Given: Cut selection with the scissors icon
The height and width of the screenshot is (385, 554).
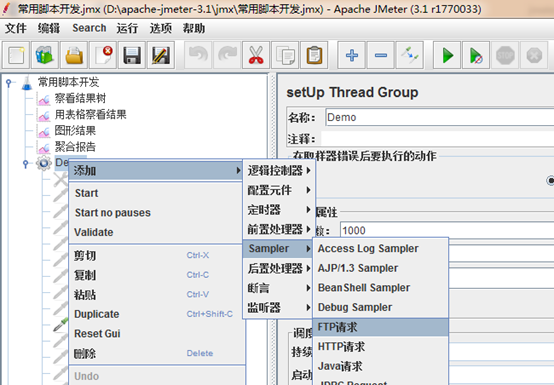Looking at the screenshot, I should tap(256, 55).
